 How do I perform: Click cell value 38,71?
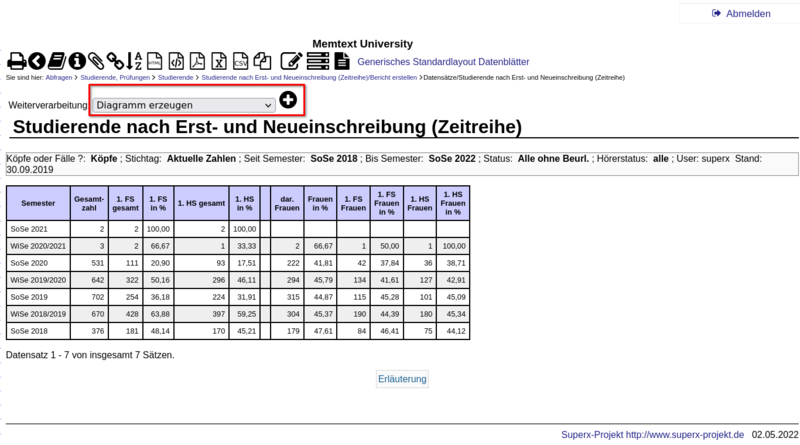[x=456, y=263]
